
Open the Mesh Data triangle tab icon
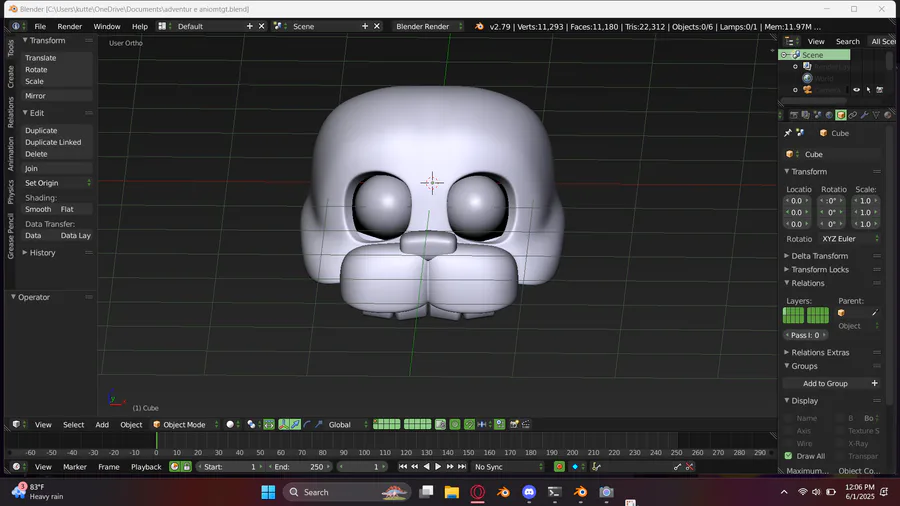click(x=876, y=115)
